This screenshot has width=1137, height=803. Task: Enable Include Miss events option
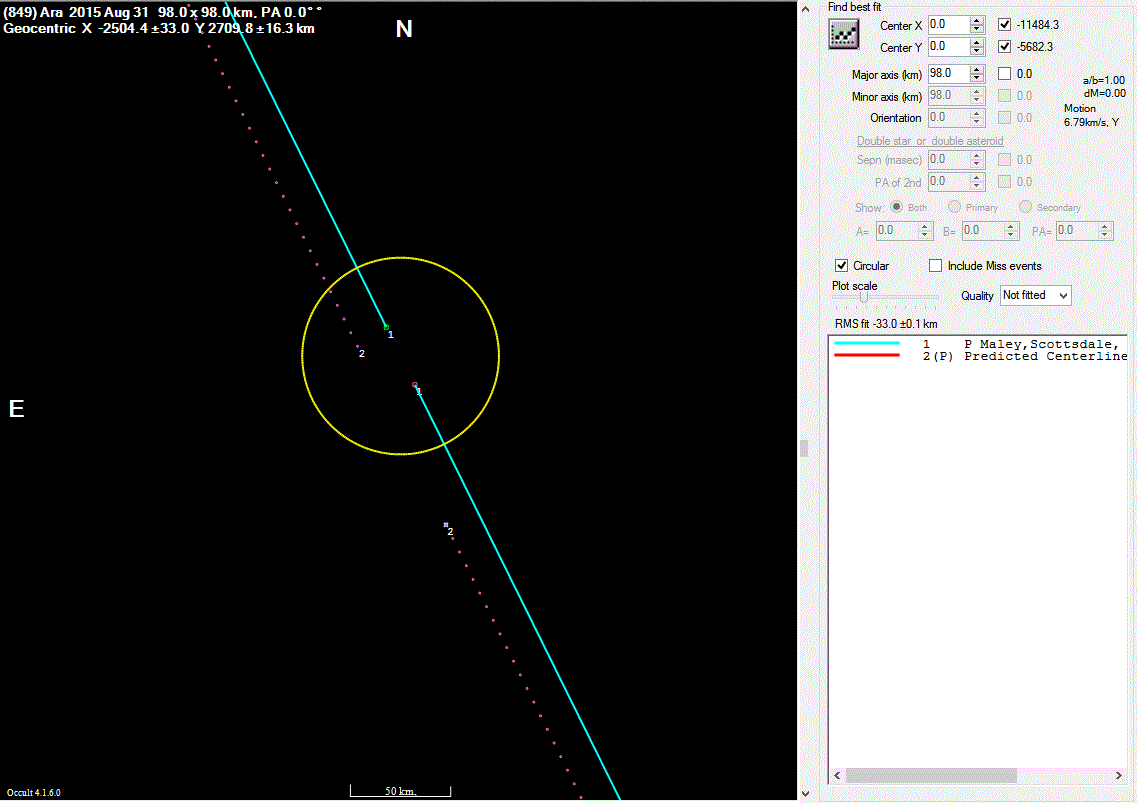click(936, 266)
